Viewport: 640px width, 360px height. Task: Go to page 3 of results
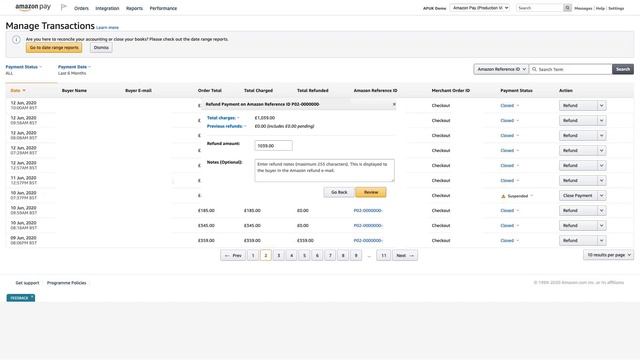click(279, 256)
